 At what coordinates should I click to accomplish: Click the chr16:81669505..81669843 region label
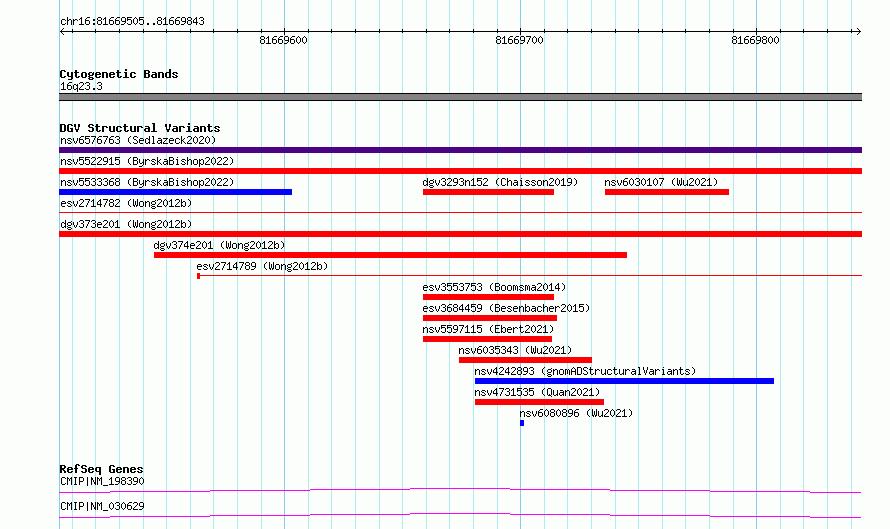[x=132, y=22]
